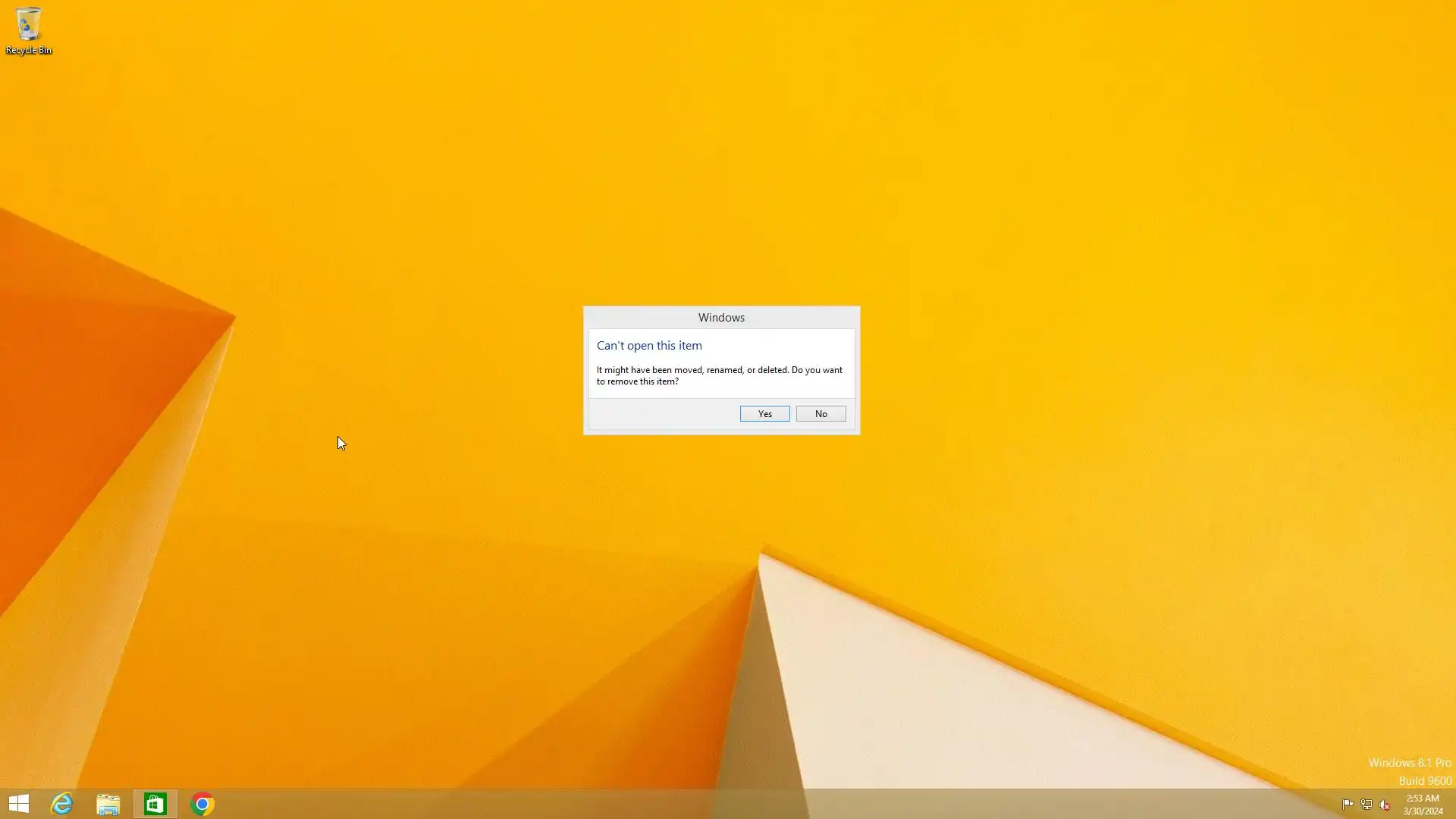Click the Build 9600 watermark text
The height and width of the screenshot is (819, 1456).
click(1424, 781)
